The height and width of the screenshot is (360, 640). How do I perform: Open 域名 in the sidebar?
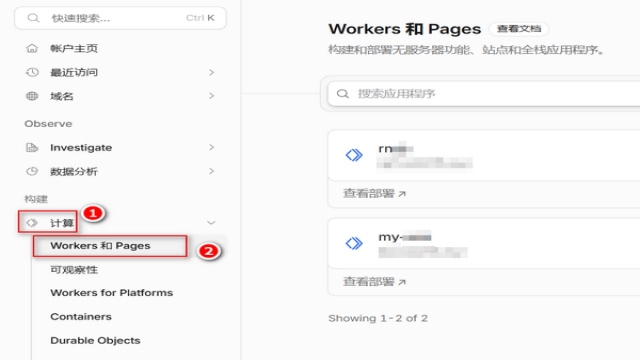(62, 96)
